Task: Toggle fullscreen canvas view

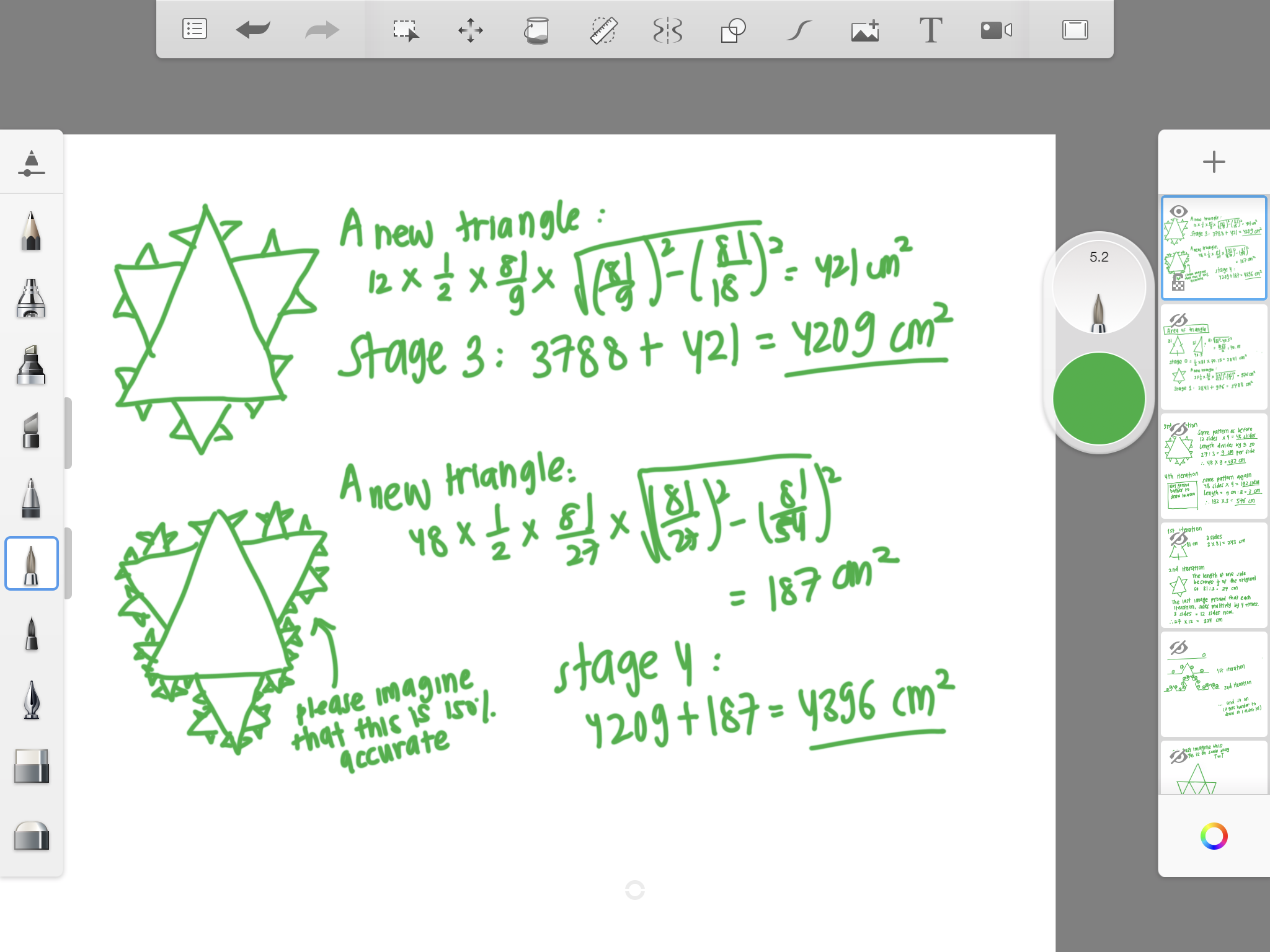Action: point(1075,30)
